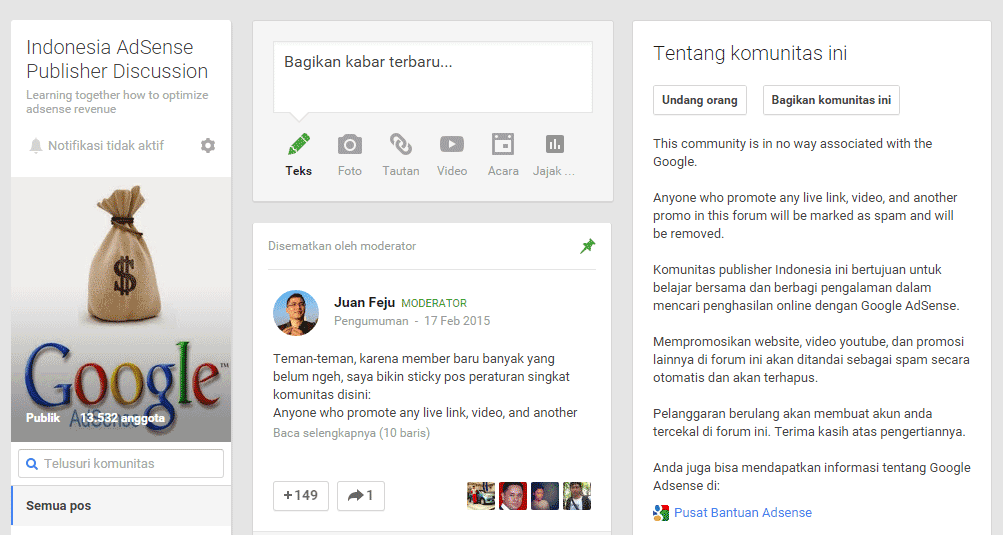The image size is (1003, 535).
Task: Open Juan Feju's profile name link
Action: click(365, 302)
